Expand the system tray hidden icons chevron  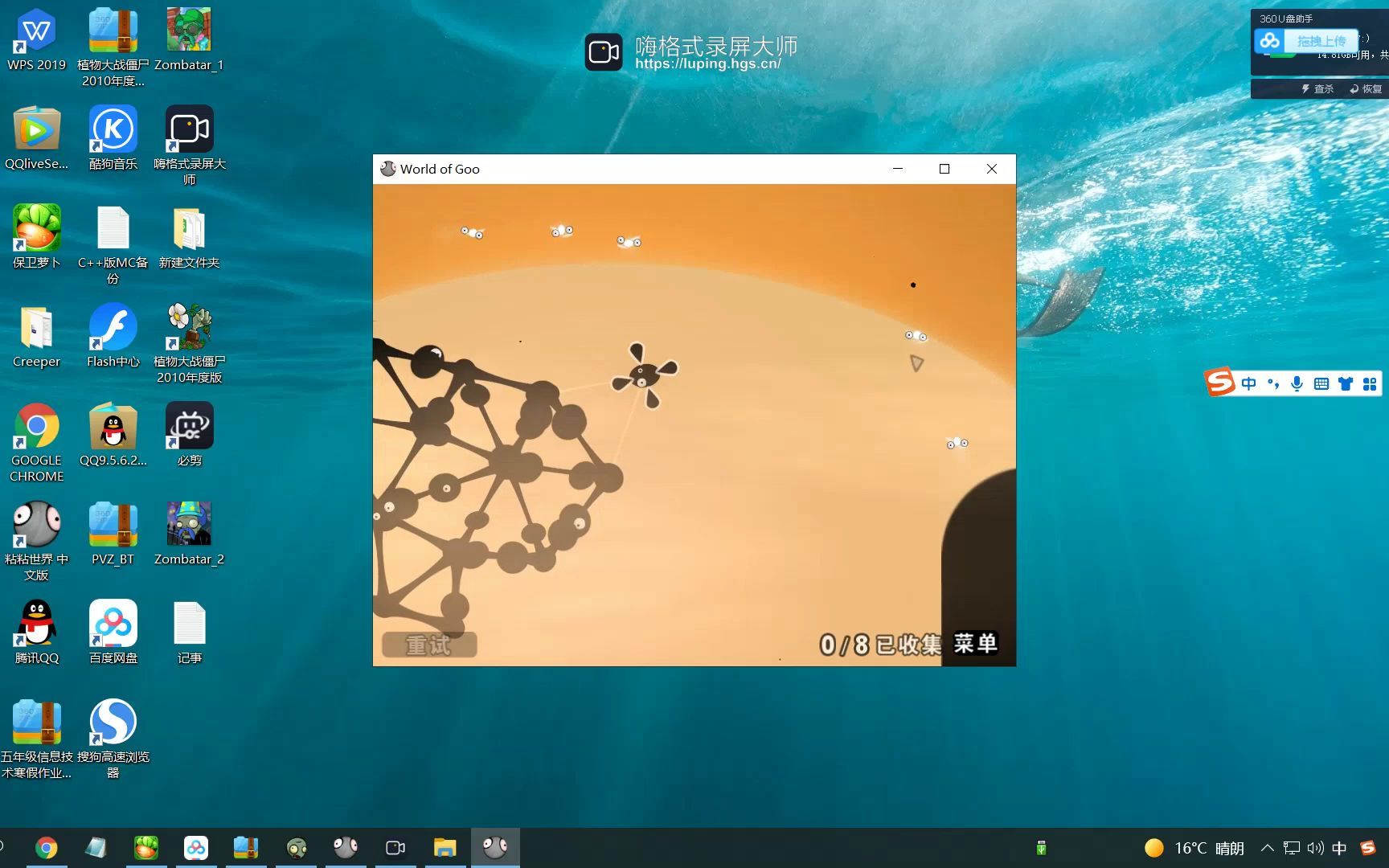(1267, 848)
